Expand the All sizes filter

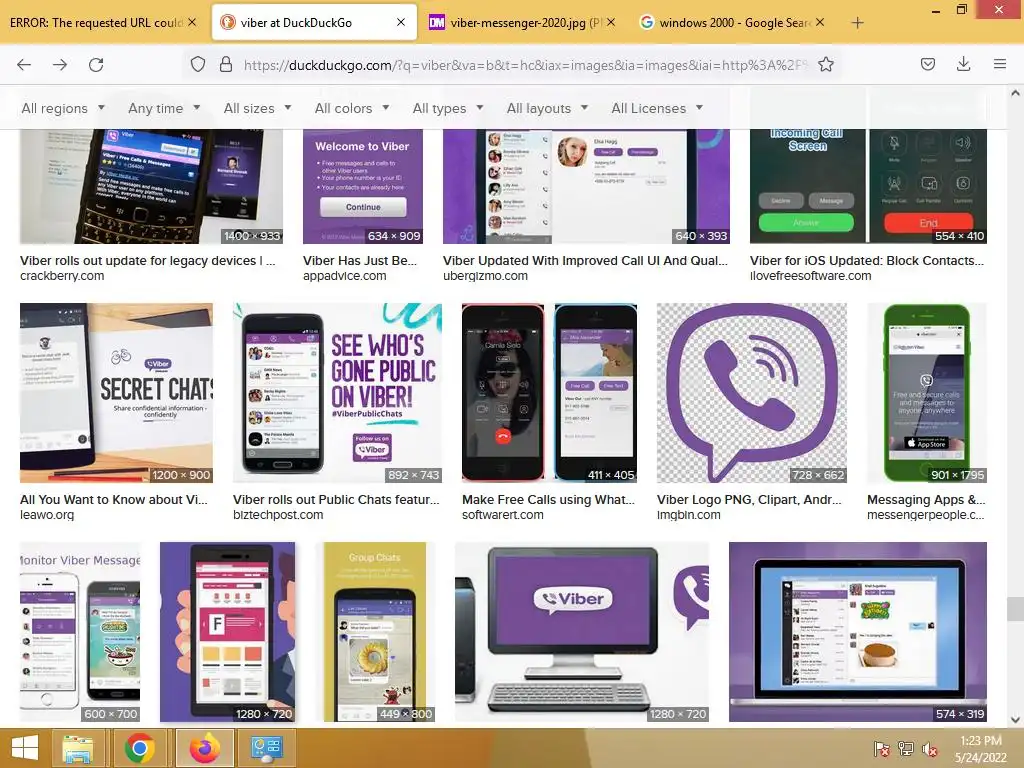click(x=257, y=108)
